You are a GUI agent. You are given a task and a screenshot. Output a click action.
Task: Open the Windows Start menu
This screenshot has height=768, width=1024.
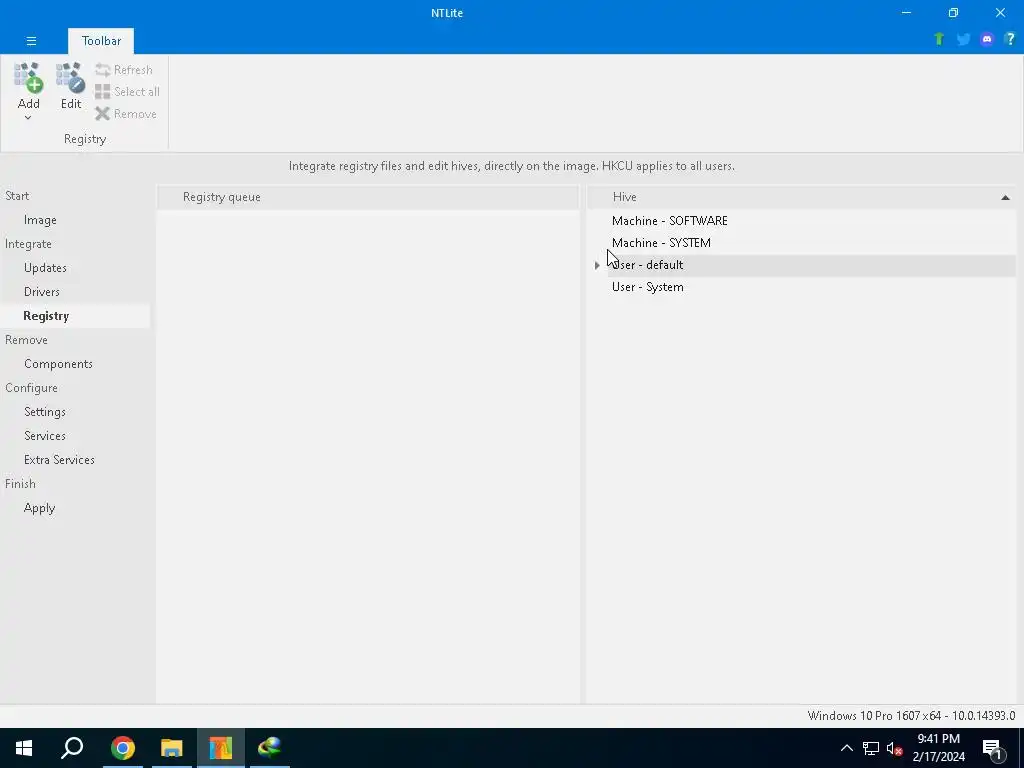[24, 748]
